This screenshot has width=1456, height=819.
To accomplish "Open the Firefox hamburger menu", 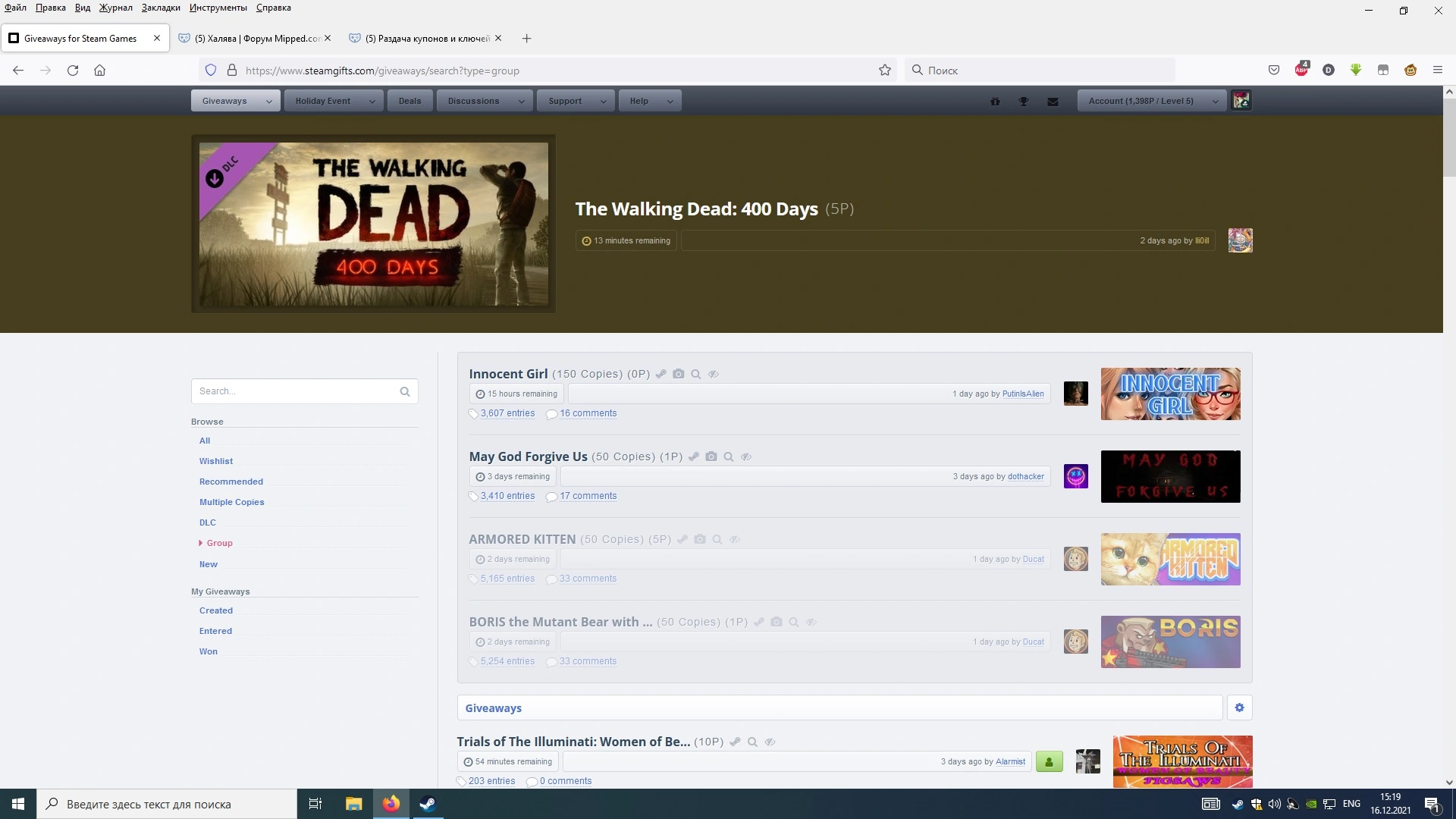I will (x=1437, y=71).
